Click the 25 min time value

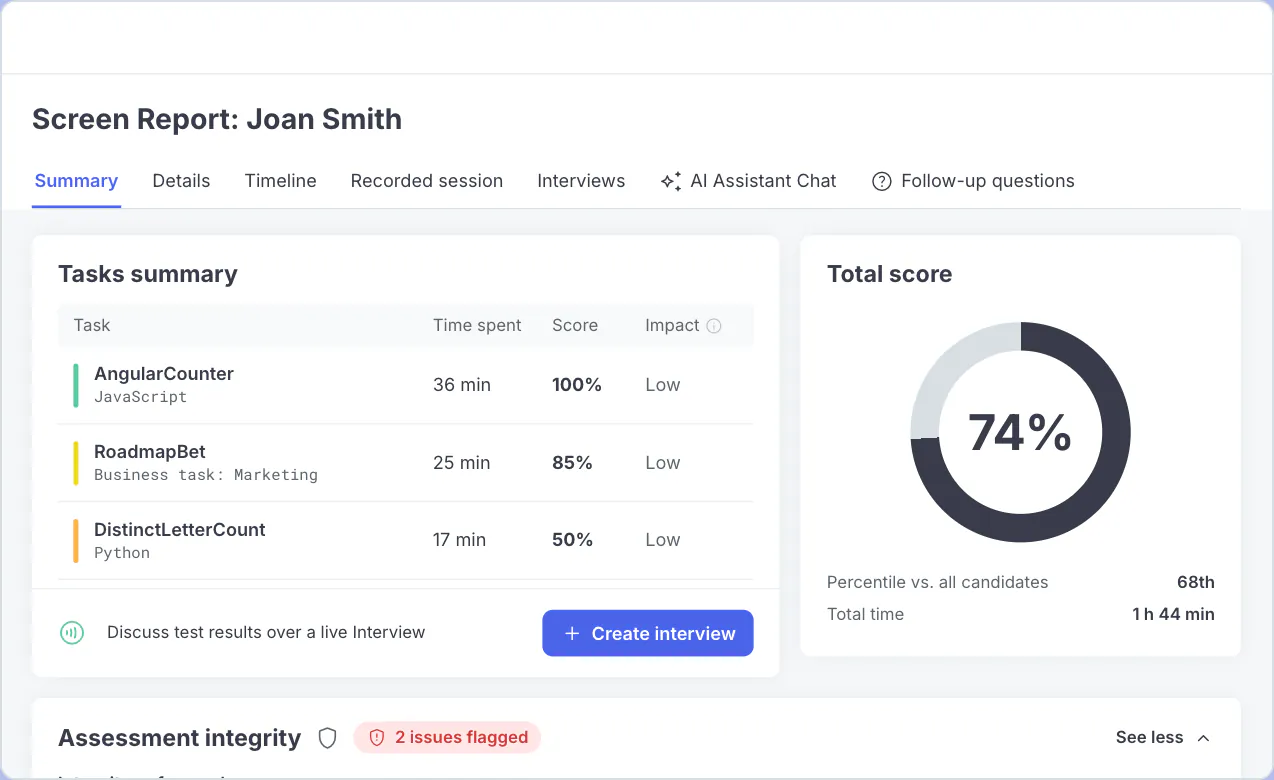click(462, 463)
